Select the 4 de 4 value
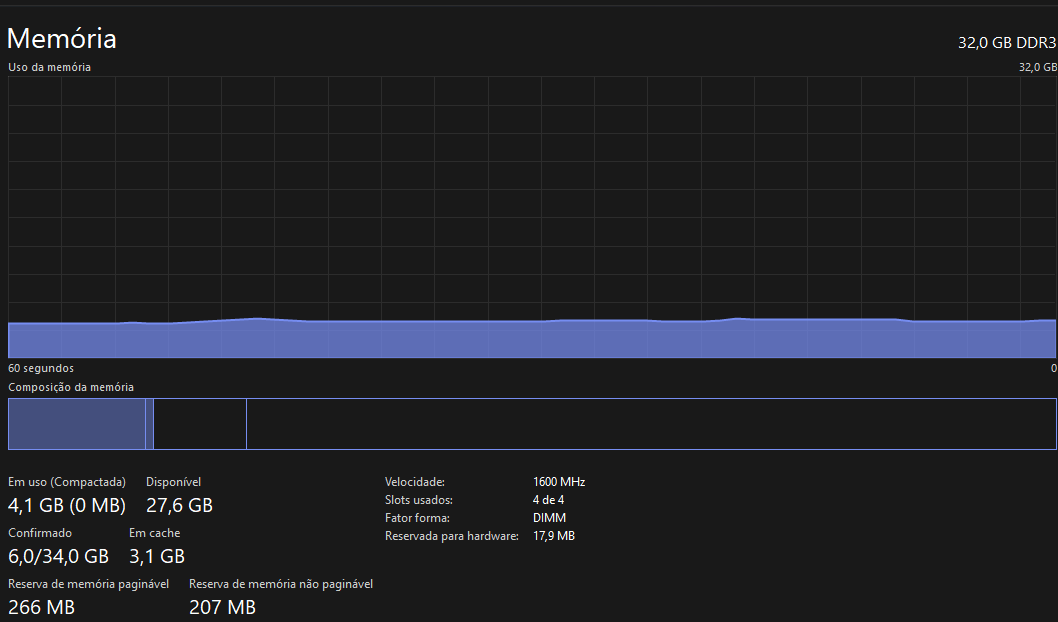 click(x=548, y=500)
